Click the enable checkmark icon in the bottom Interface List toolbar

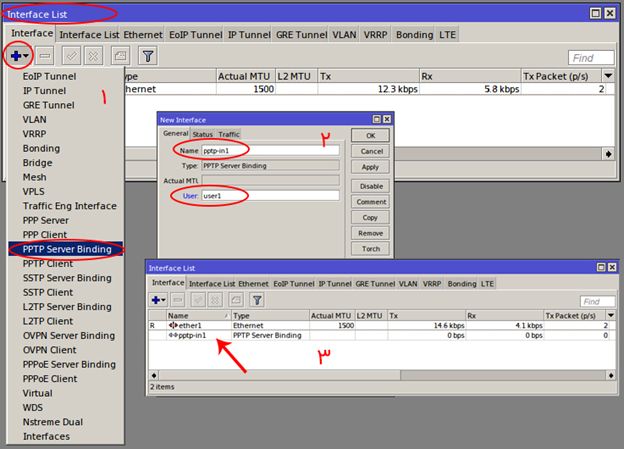[x=196, y=299]
